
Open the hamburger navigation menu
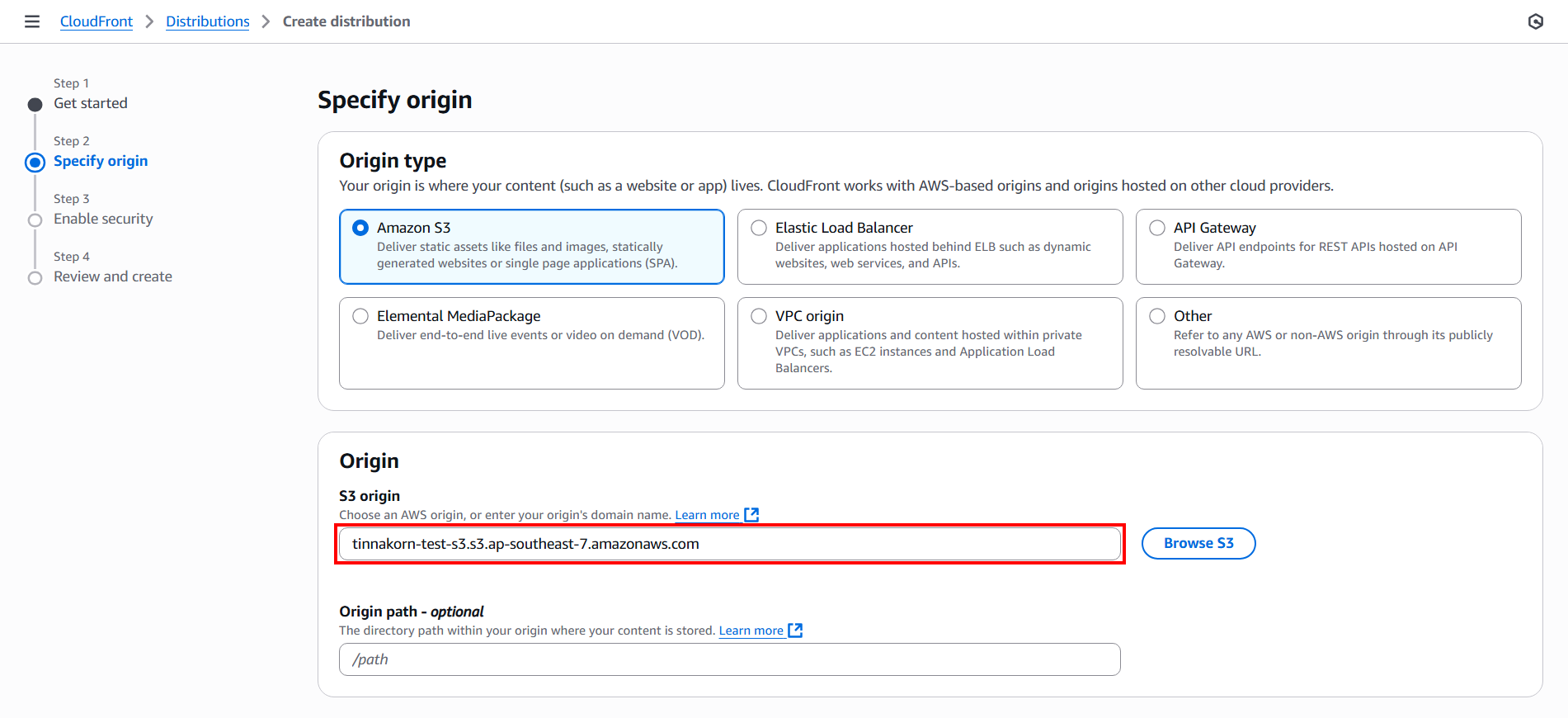32,21
